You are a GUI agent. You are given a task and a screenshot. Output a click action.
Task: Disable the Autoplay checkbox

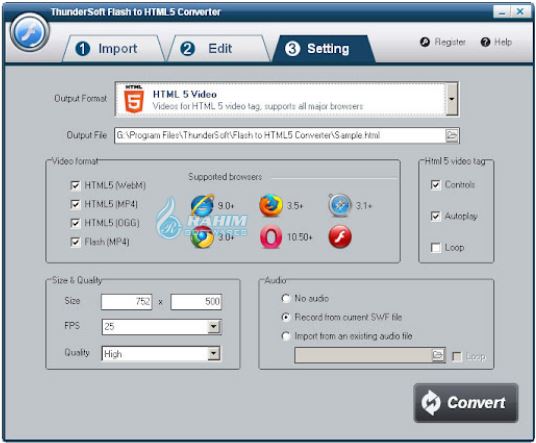(436, 216)
